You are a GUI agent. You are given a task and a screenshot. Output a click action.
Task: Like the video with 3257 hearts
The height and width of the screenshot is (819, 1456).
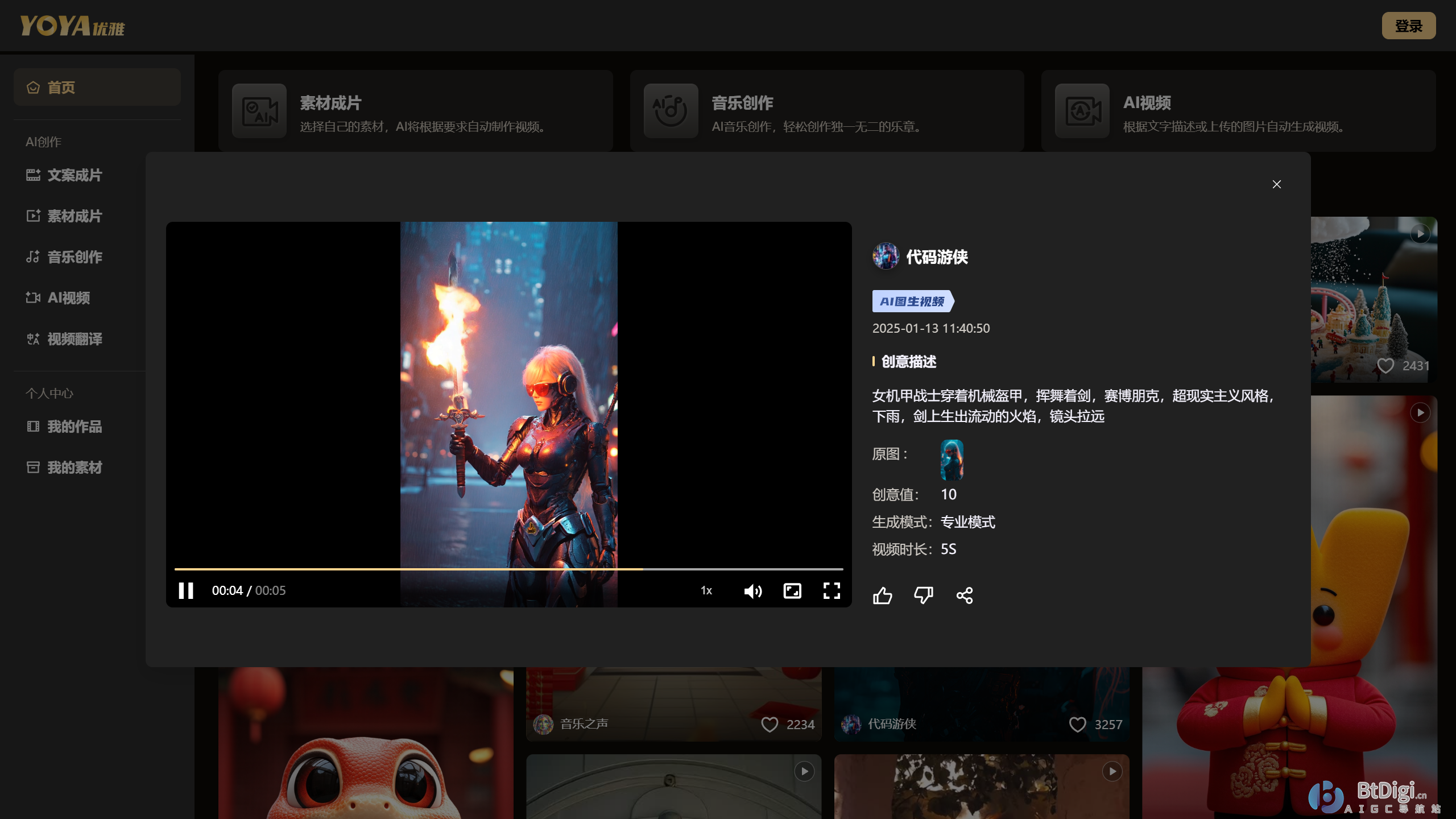pyautogui.click(x=1078, y=724)
